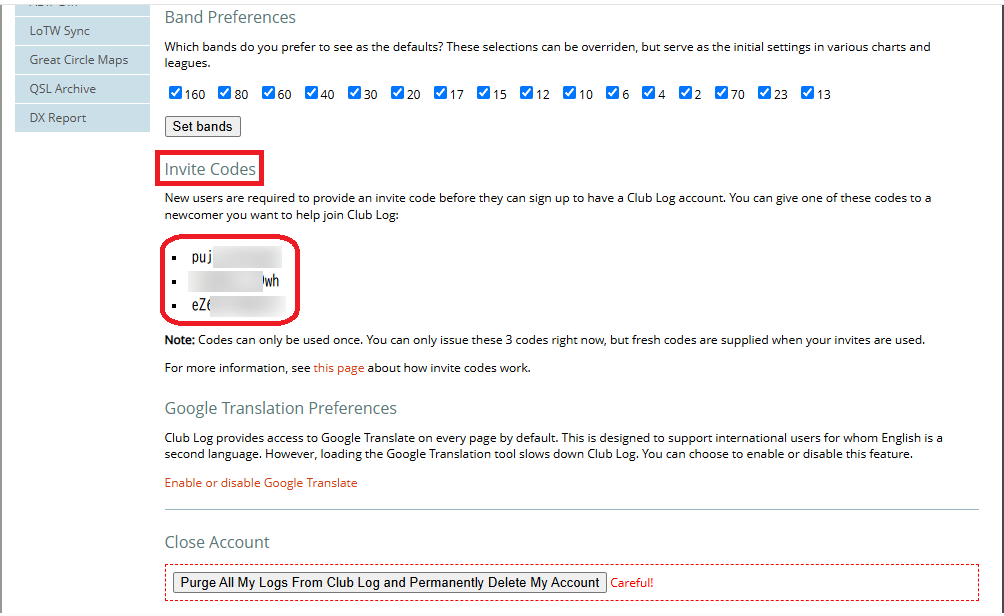The width and height of the screenshot is (1004, 616).
Task: Toggle the 80 band checkbox
Action: tap(224, 93)
